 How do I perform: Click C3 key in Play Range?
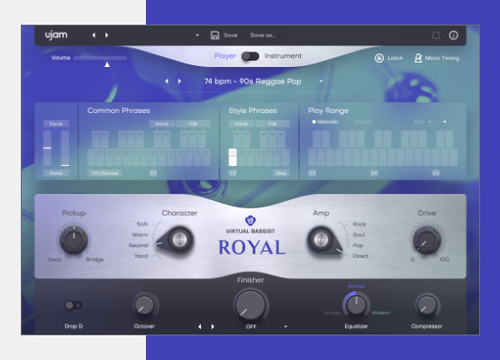tap(312, 158)
